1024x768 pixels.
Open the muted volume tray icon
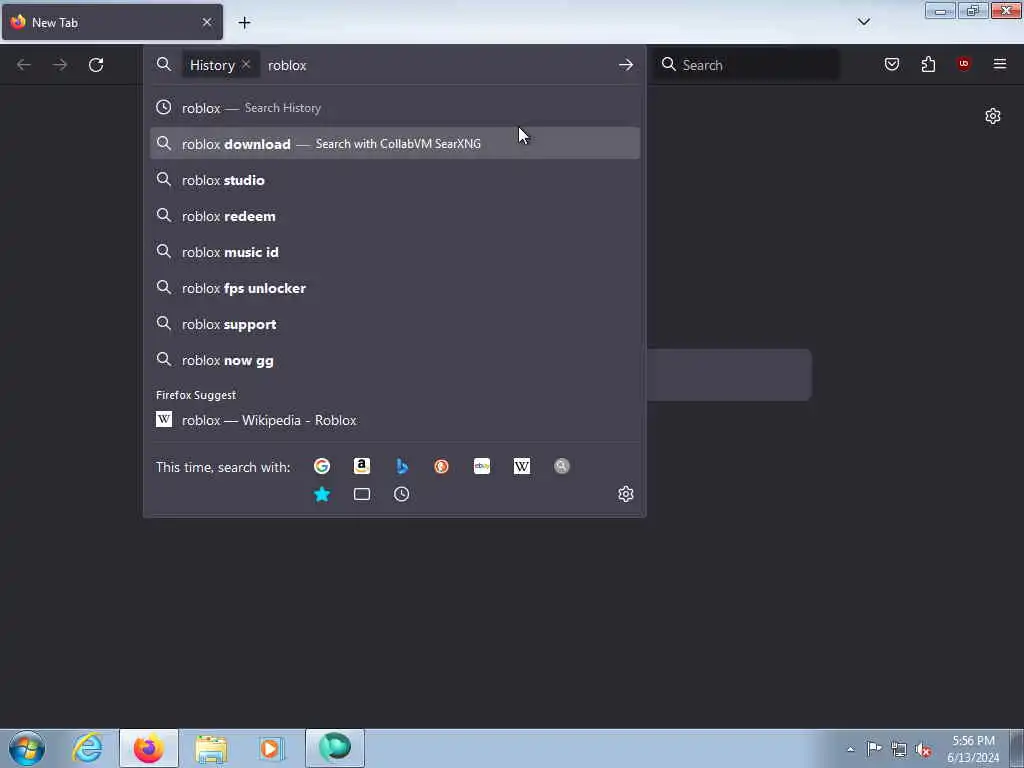tap(923, 750)
